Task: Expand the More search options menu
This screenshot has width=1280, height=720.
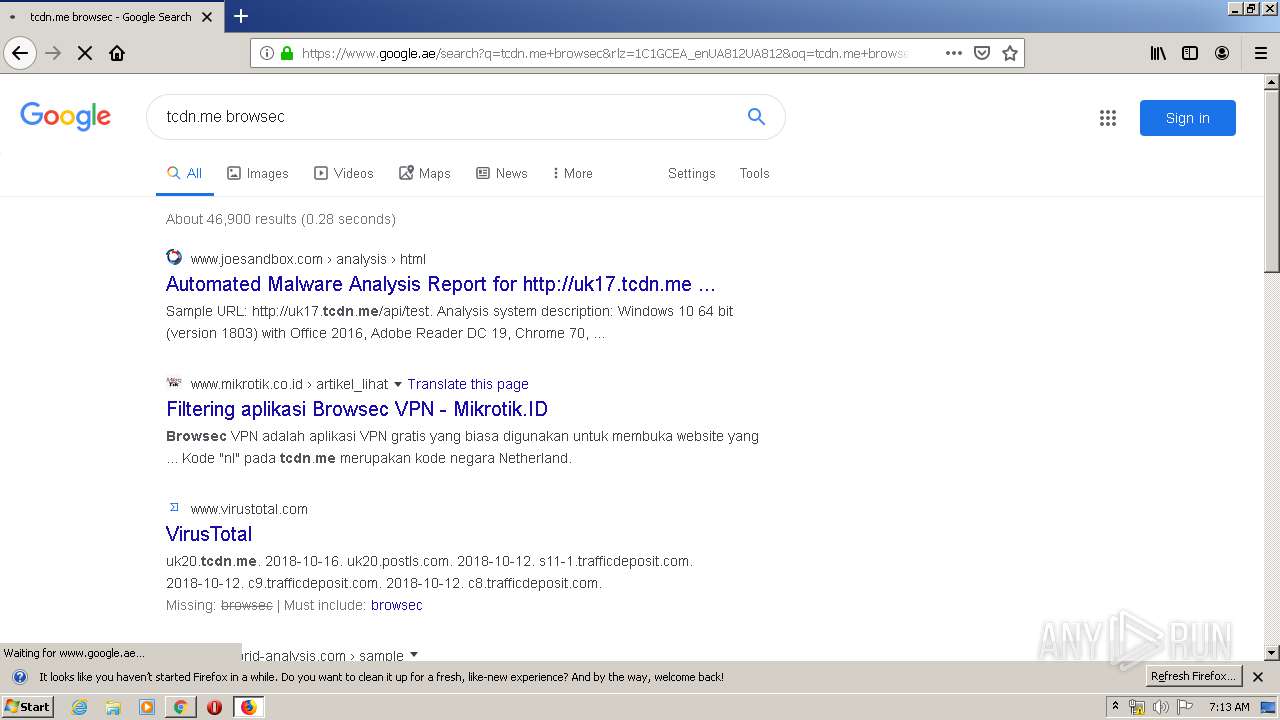Action: [x=572, y=173]
